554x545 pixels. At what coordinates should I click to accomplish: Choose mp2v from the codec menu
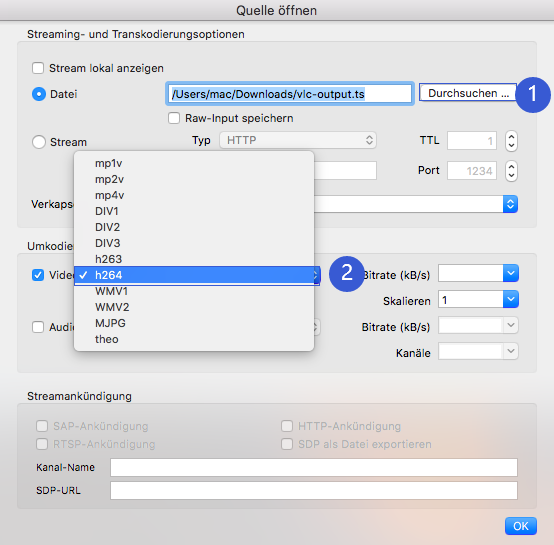coord(194,179)
